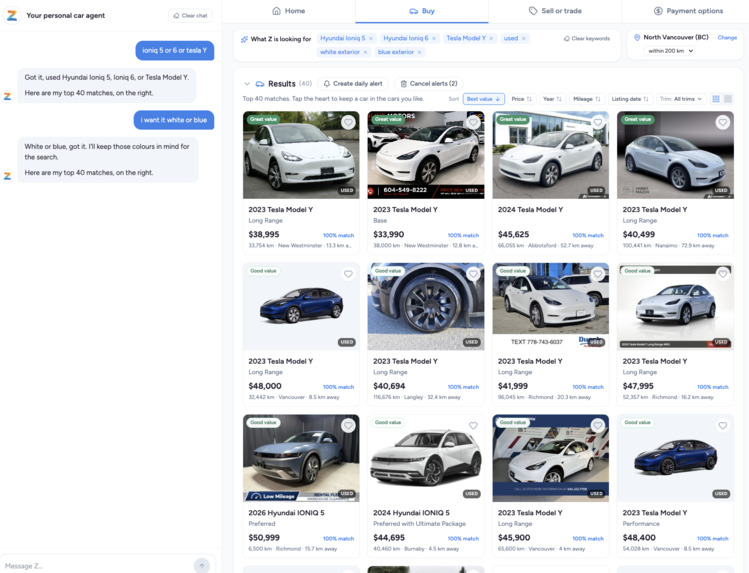Sort results by Mileage
Viewport: 749px width, 573px height.
coord(587,99)
